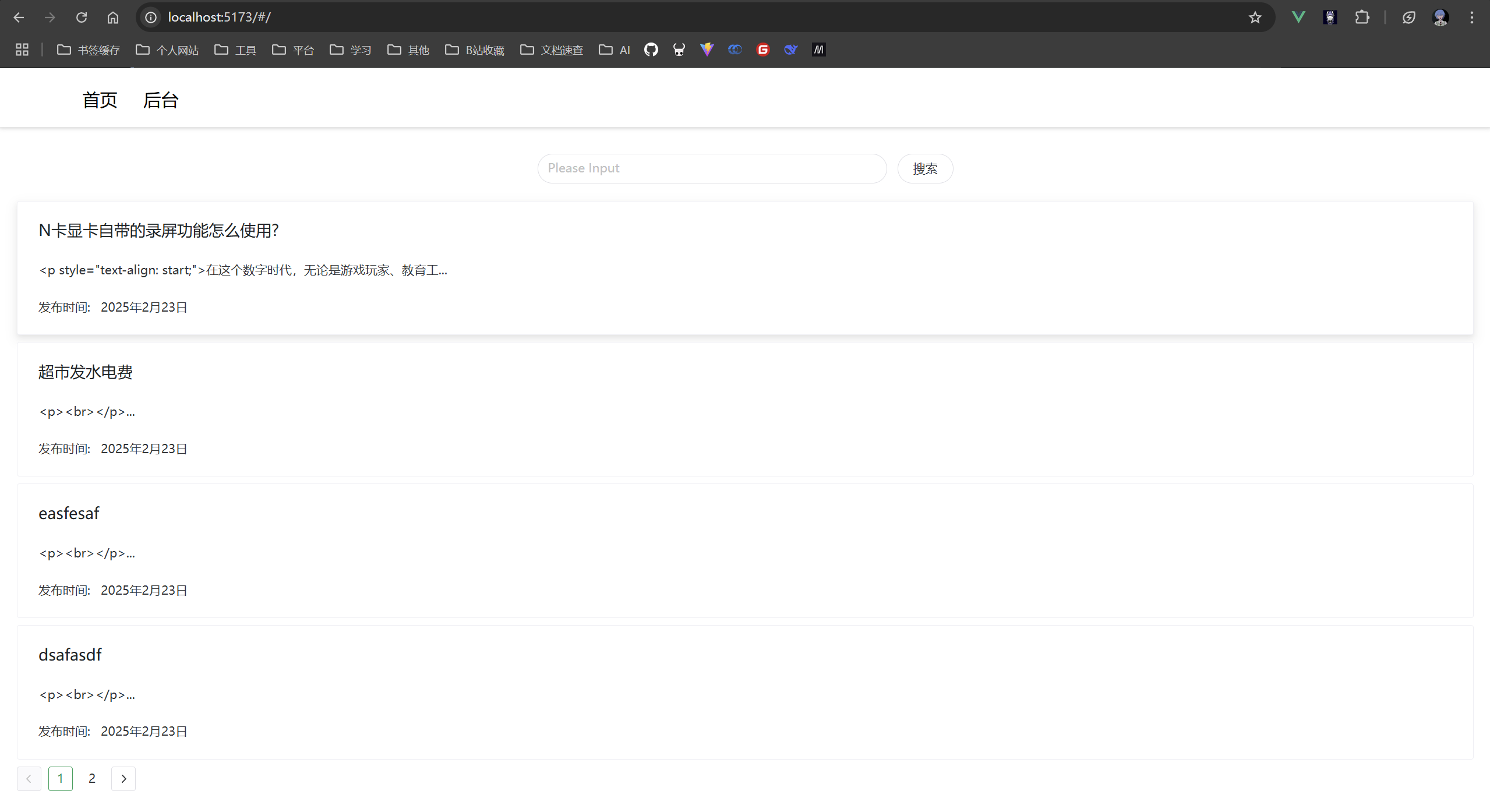1490x812 pixels.
Task: Click the browser home icon
Action: click(113, 17)
